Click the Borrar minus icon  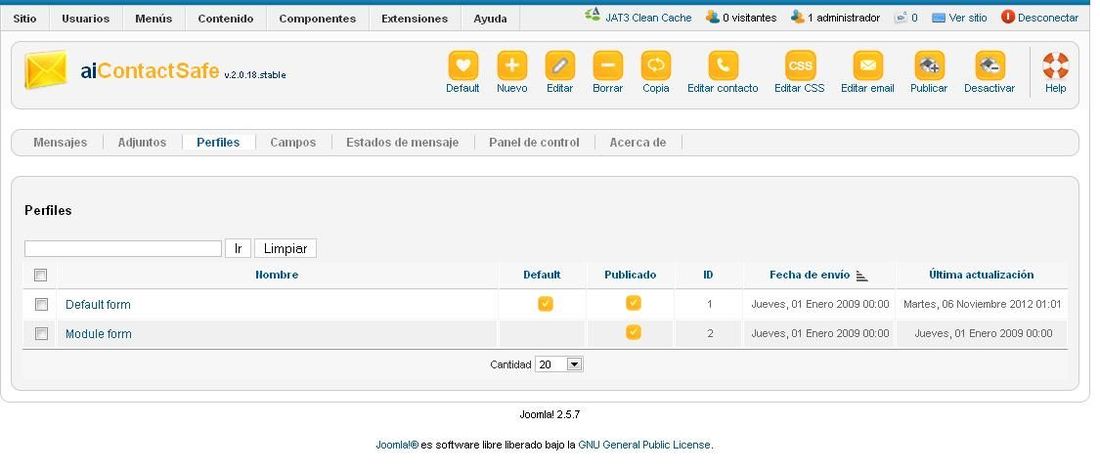pyautogui.click(x=608, y=66)
